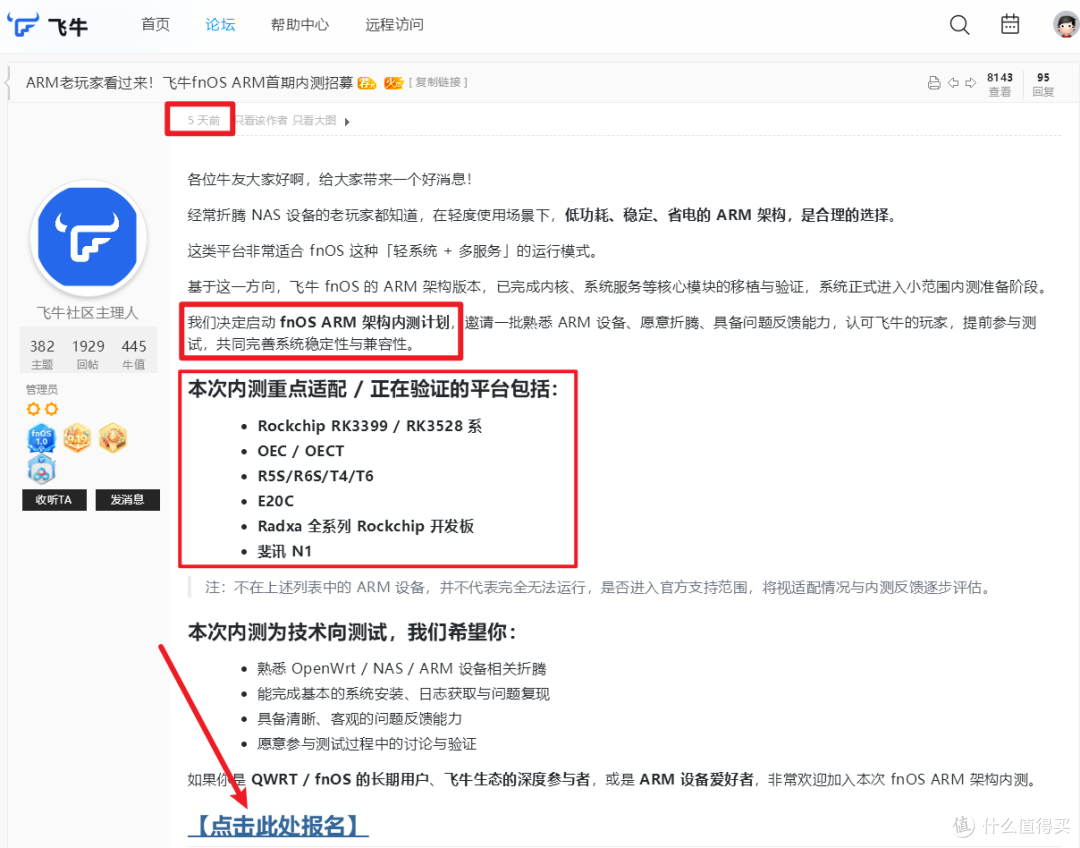The image size is (1080, 848).
Task: Go to previous thread arrow icon
Action: pyautogui.click(x=953, y=83)
